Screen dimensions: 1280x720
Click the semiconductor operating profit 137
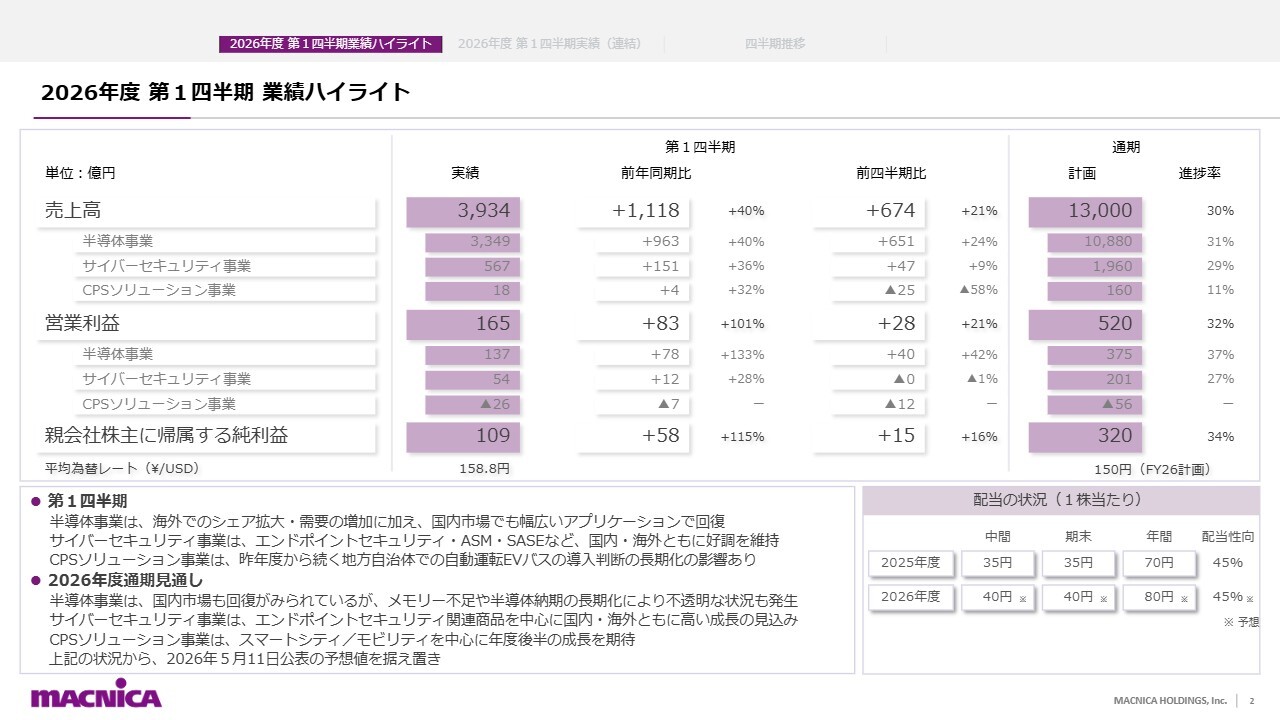pos(473,355)
